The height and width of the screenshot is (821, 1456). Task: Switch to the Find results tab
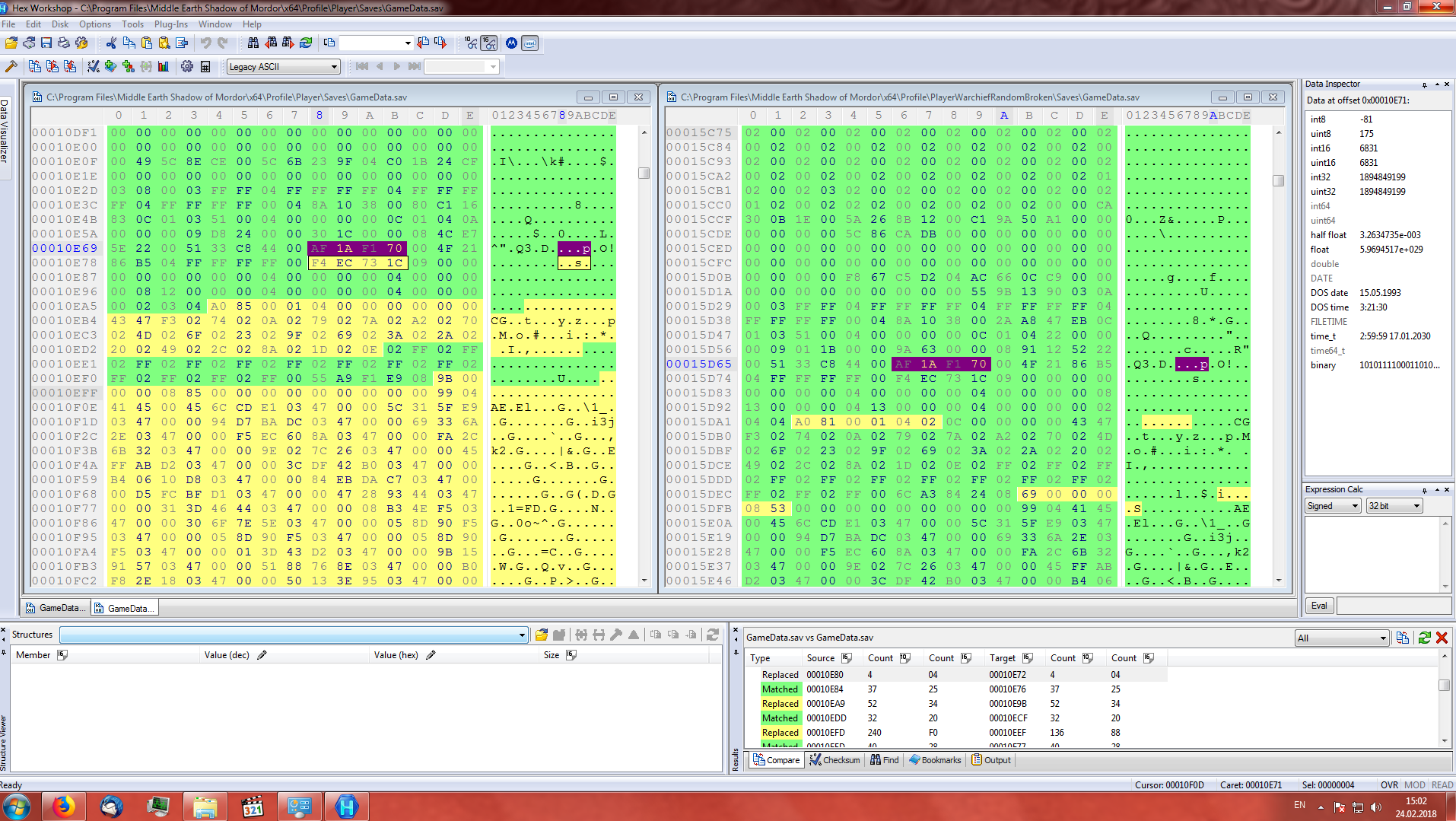click(885, 760)
